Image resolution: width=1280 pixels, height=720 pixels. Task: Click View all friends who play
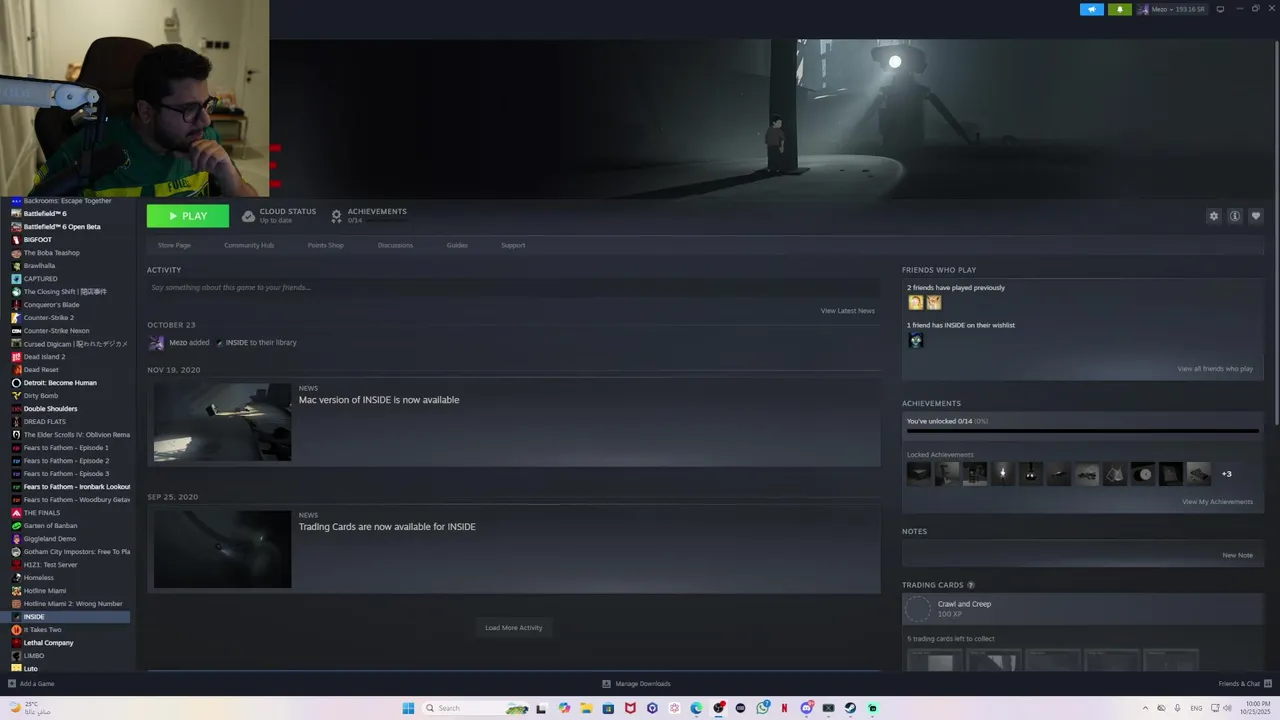coord(1215,369)
